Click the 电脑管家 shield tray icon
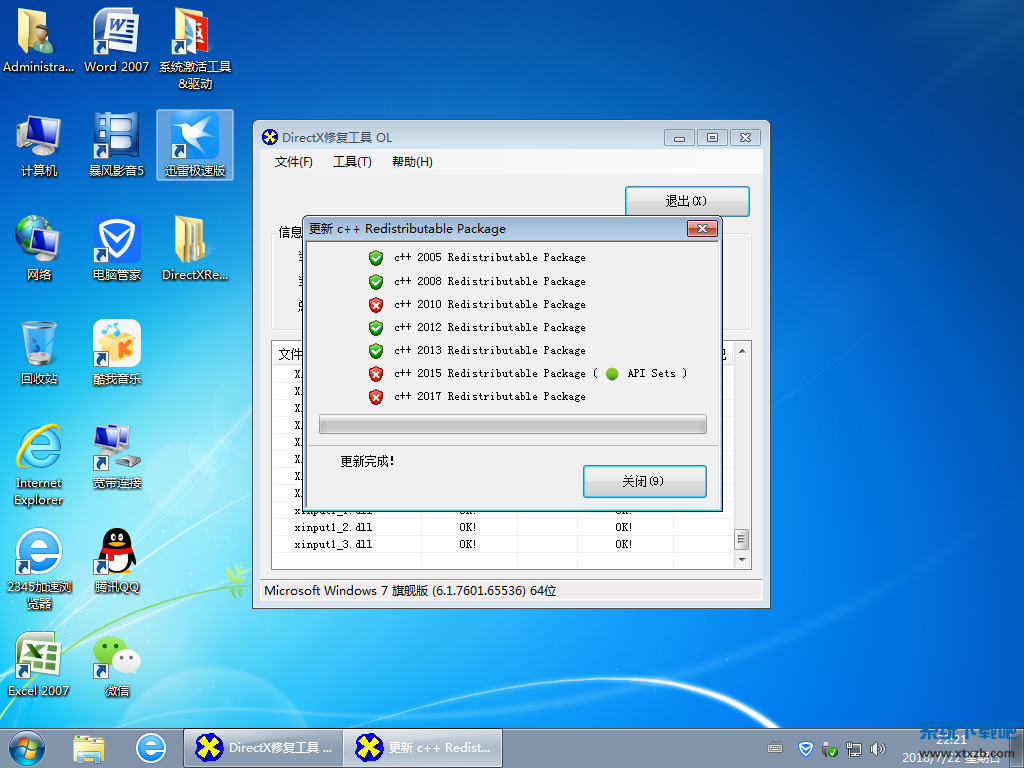The image size is (1024, 768). click(x=806, y=749)
